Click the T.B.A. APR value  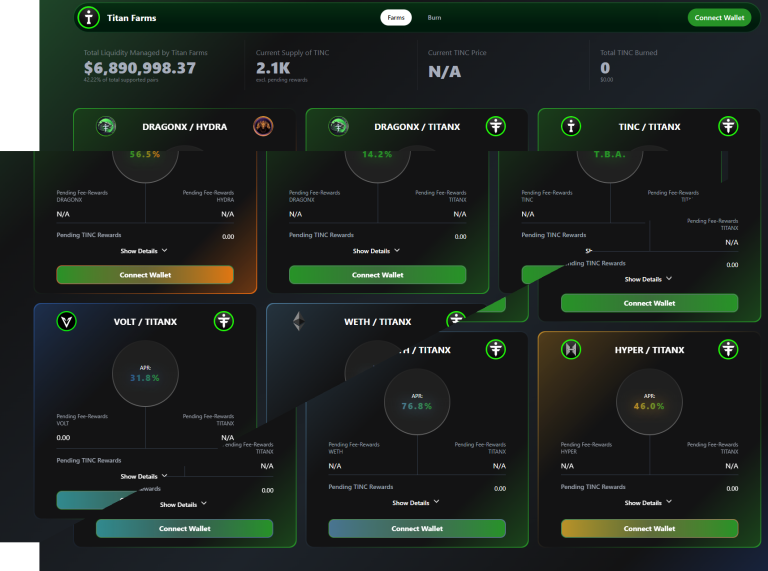point(610,154)
